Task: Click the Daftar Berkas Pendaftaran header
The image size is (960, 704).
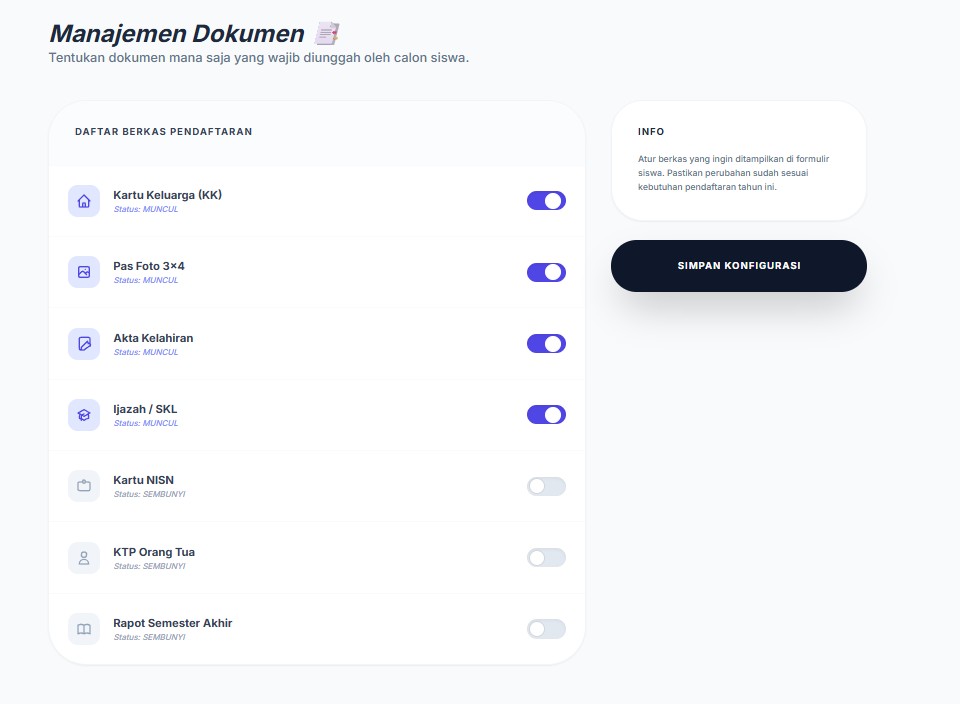Action: (163, 131)
